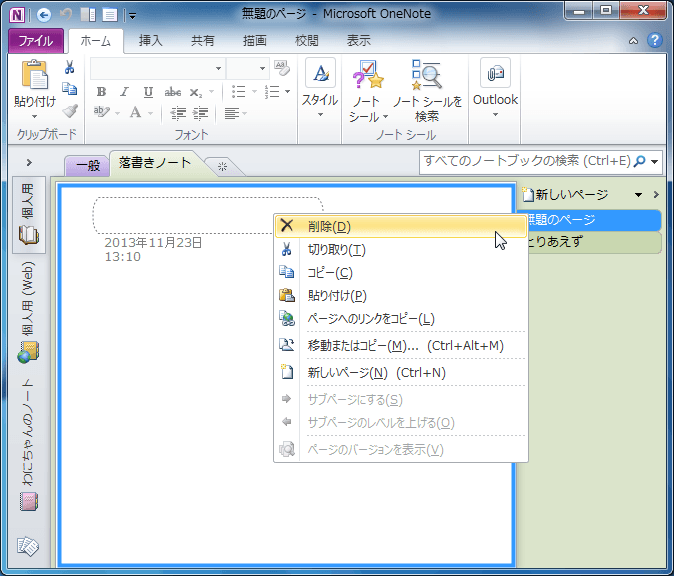Click the large Paste clipboard icon
The width and height of the screenshot is (674, 576).
click(34, 74)
